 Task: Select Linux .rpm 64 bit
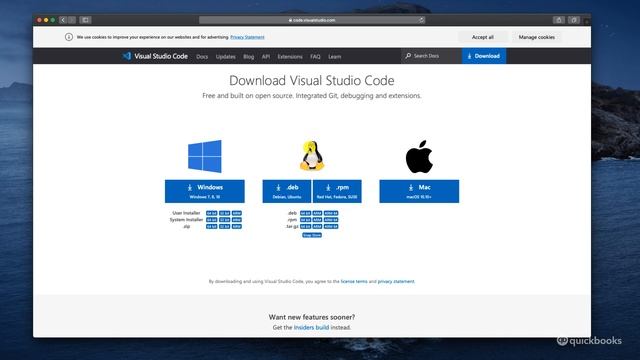point(305,220)
